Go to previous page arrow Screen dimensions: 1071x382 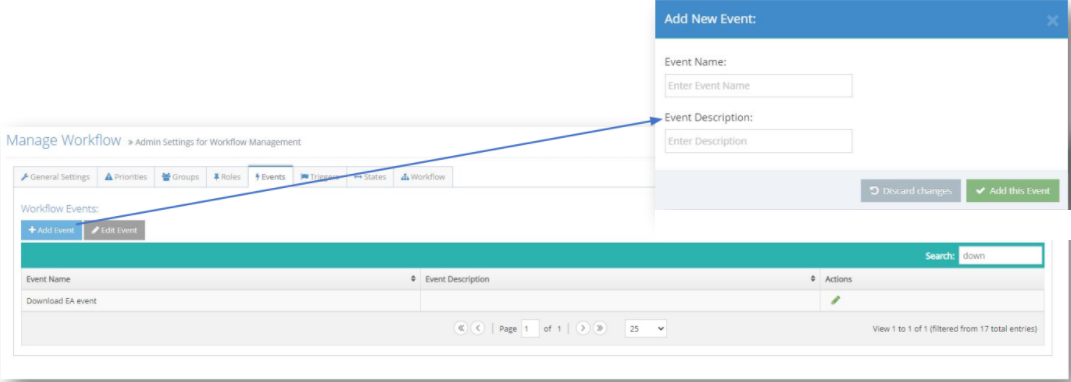[x=477, y=328]
